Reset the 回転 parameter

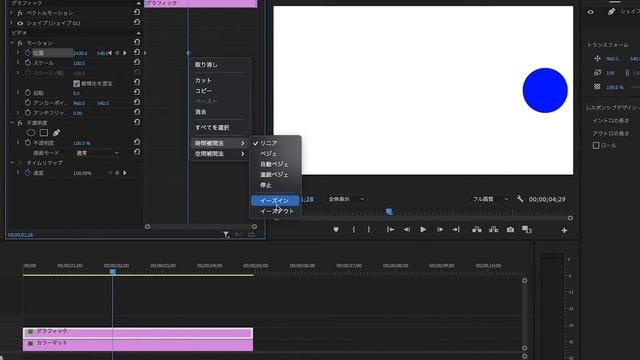(137, 93)
